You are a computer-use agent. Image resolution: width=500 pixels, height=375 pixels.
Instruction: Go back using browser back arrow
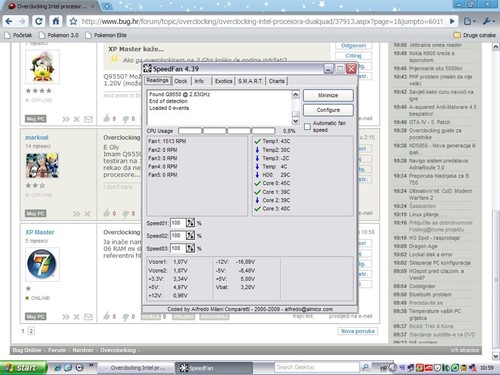[9, 21]
